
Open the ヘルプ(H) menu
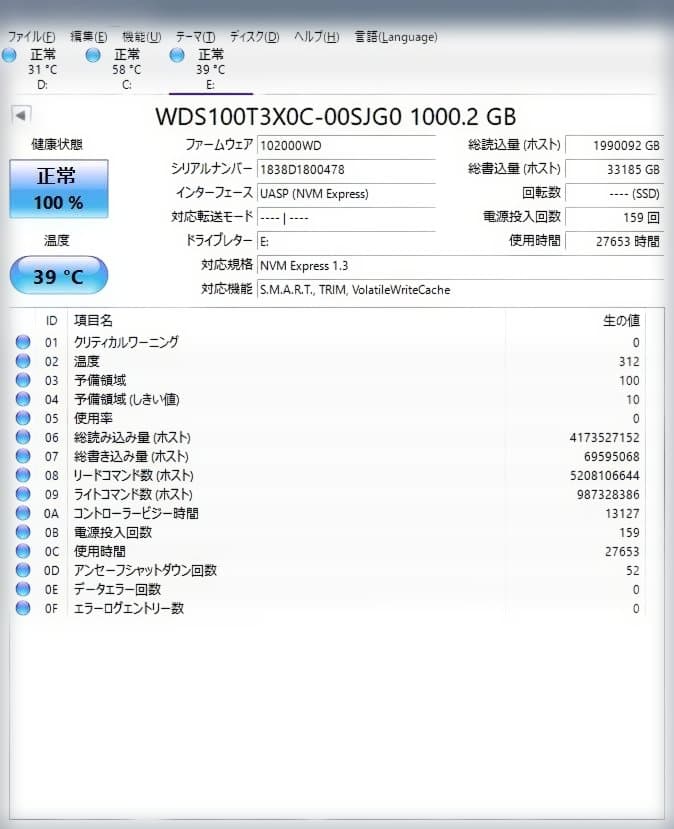[x=317, y=37]
